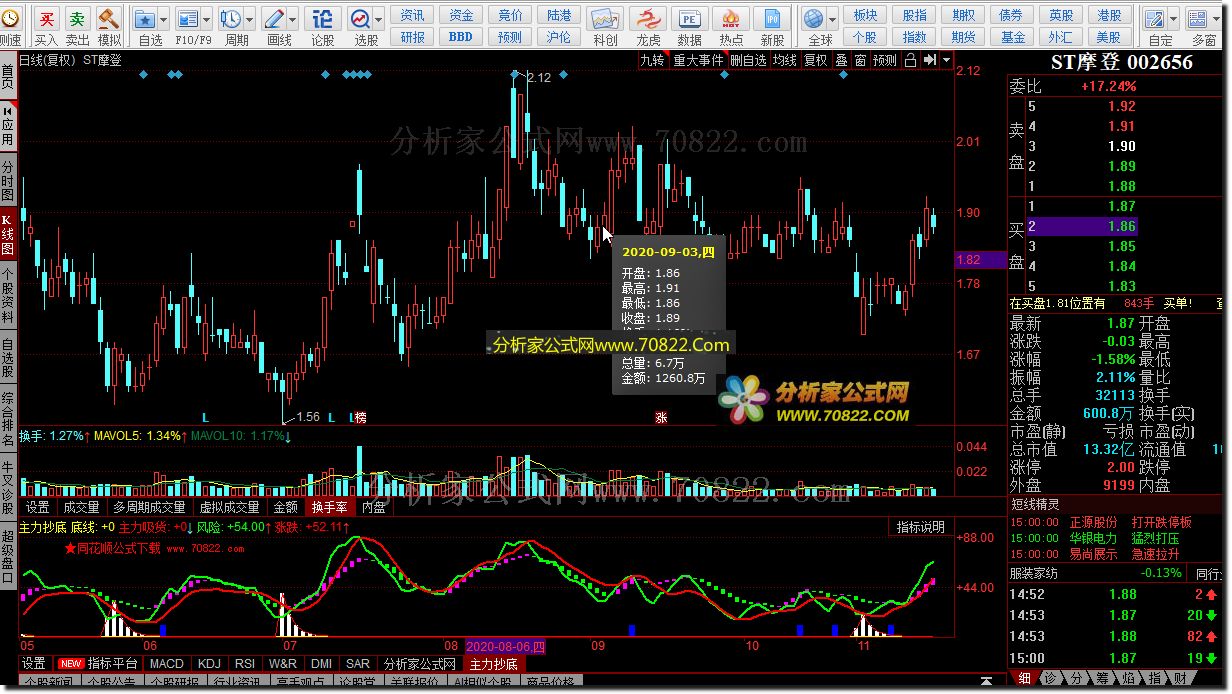Click the 测速 speed test clock icon
Viewport: 1232px width, 694px height.
coord(9,19)
